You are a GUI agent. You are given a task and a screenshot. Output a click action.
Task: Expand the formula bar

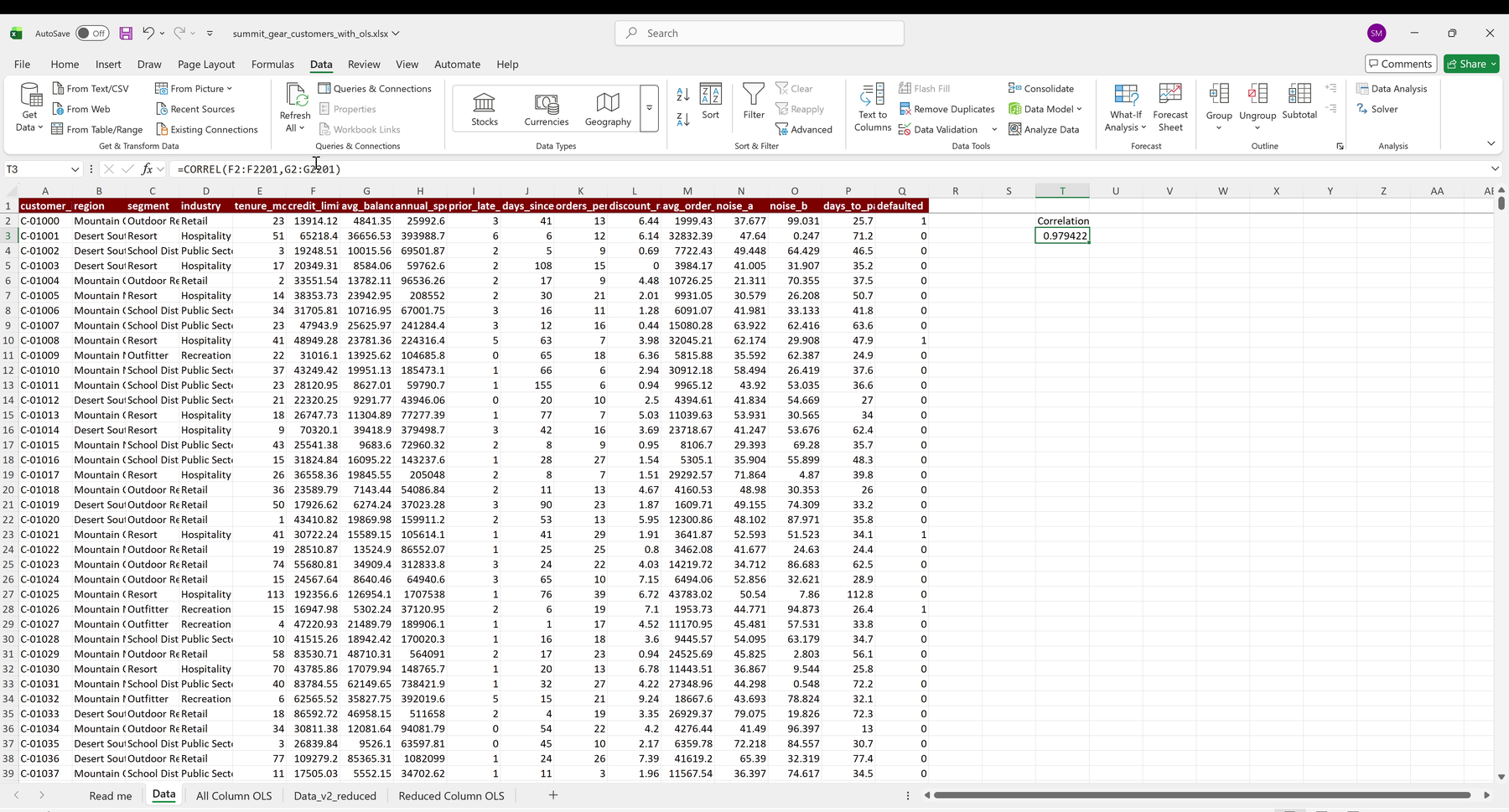point(1495,169)
